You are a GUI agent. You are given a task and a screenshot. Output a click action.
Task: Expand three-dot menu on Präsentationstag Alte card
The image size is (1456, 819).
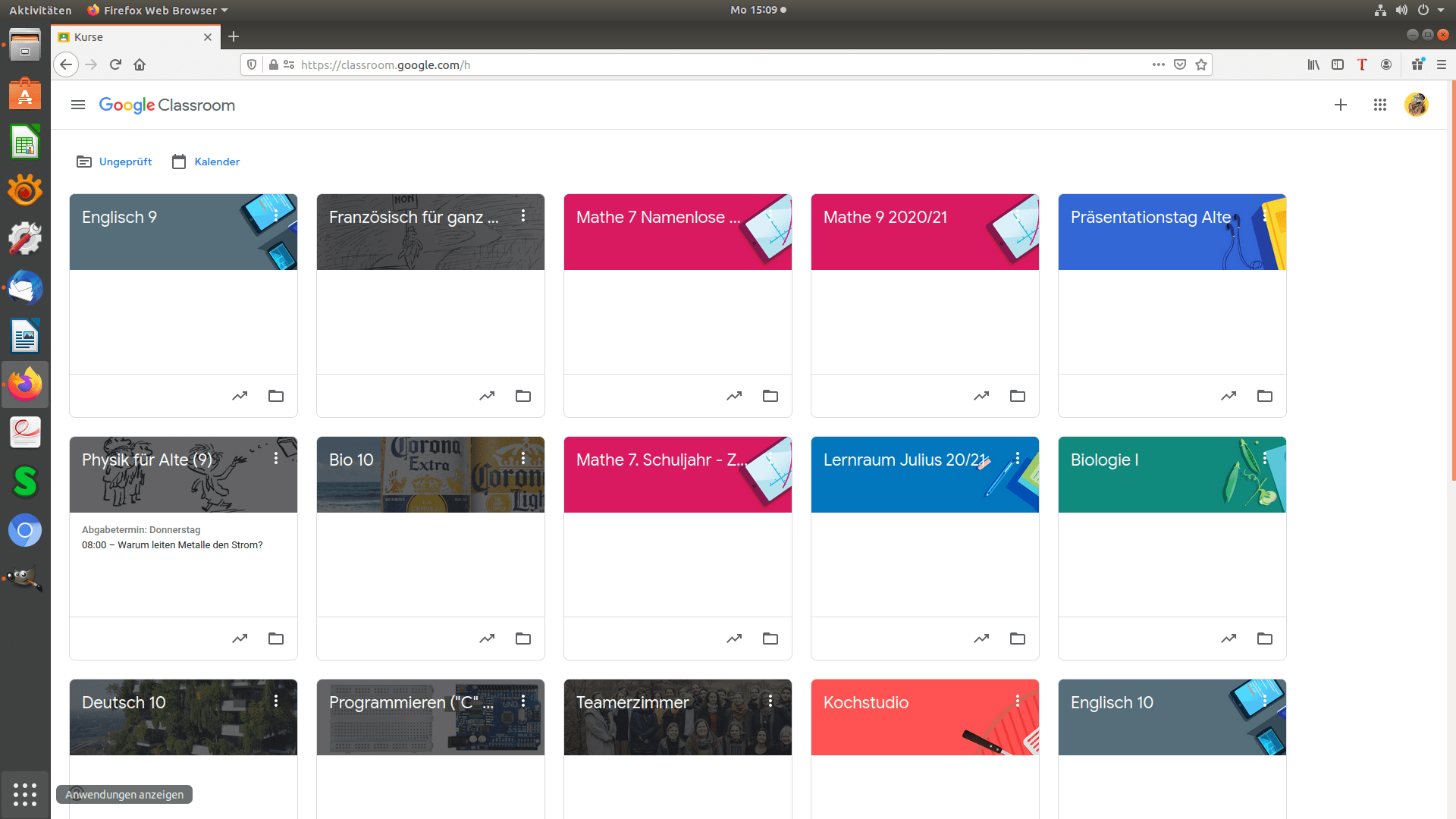click(x=1265, y=216)
